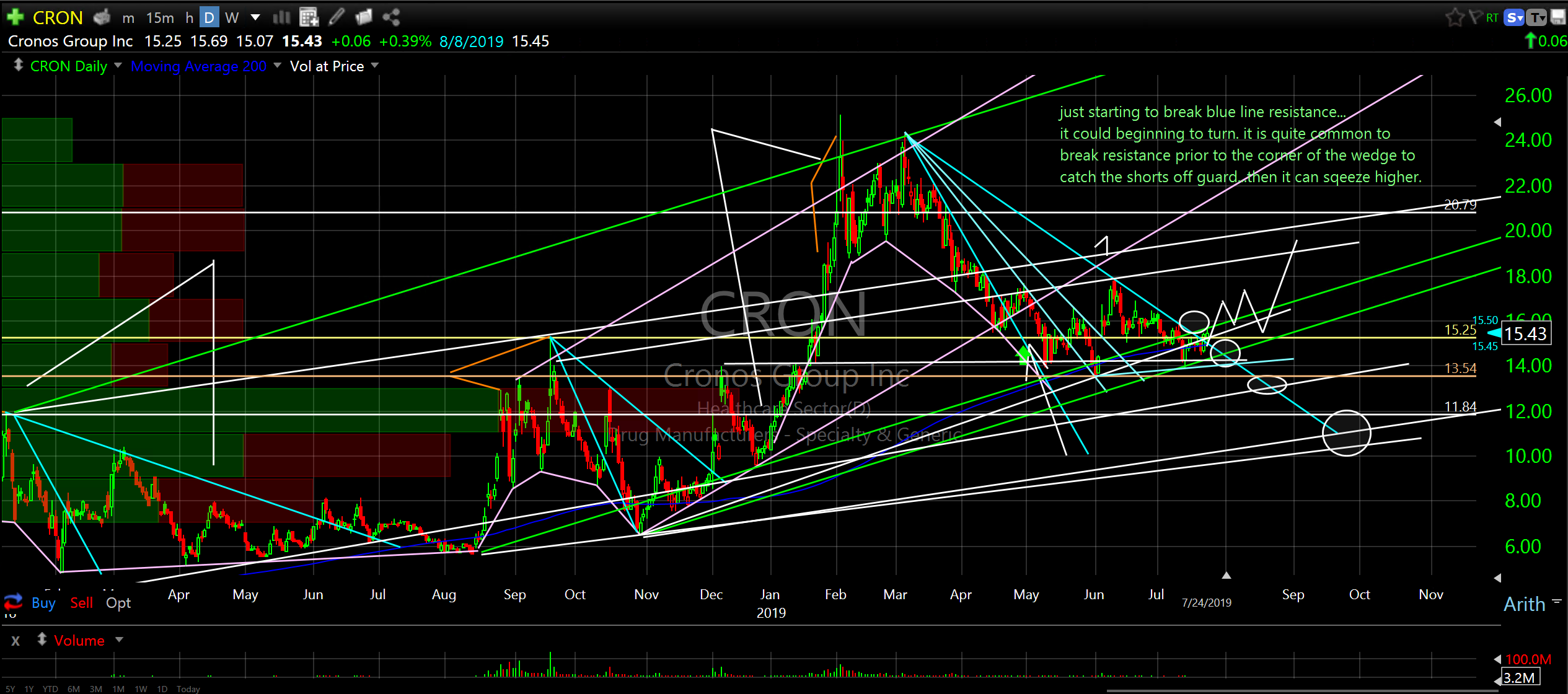Screen dimensions: 1568x694
Task: Switch timeframe to 15m
Action: click(x=160, y=17)
